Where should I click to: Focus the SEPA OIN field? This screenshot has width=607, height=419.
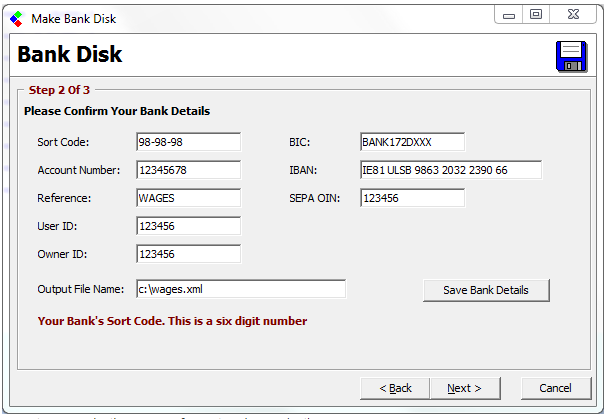tap(412, 198)
